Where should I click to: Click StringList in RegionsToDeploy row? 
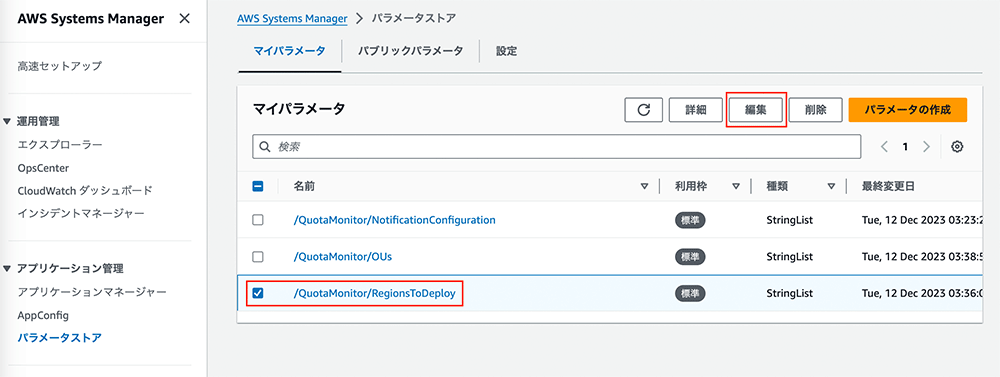[x=790, y=293]
